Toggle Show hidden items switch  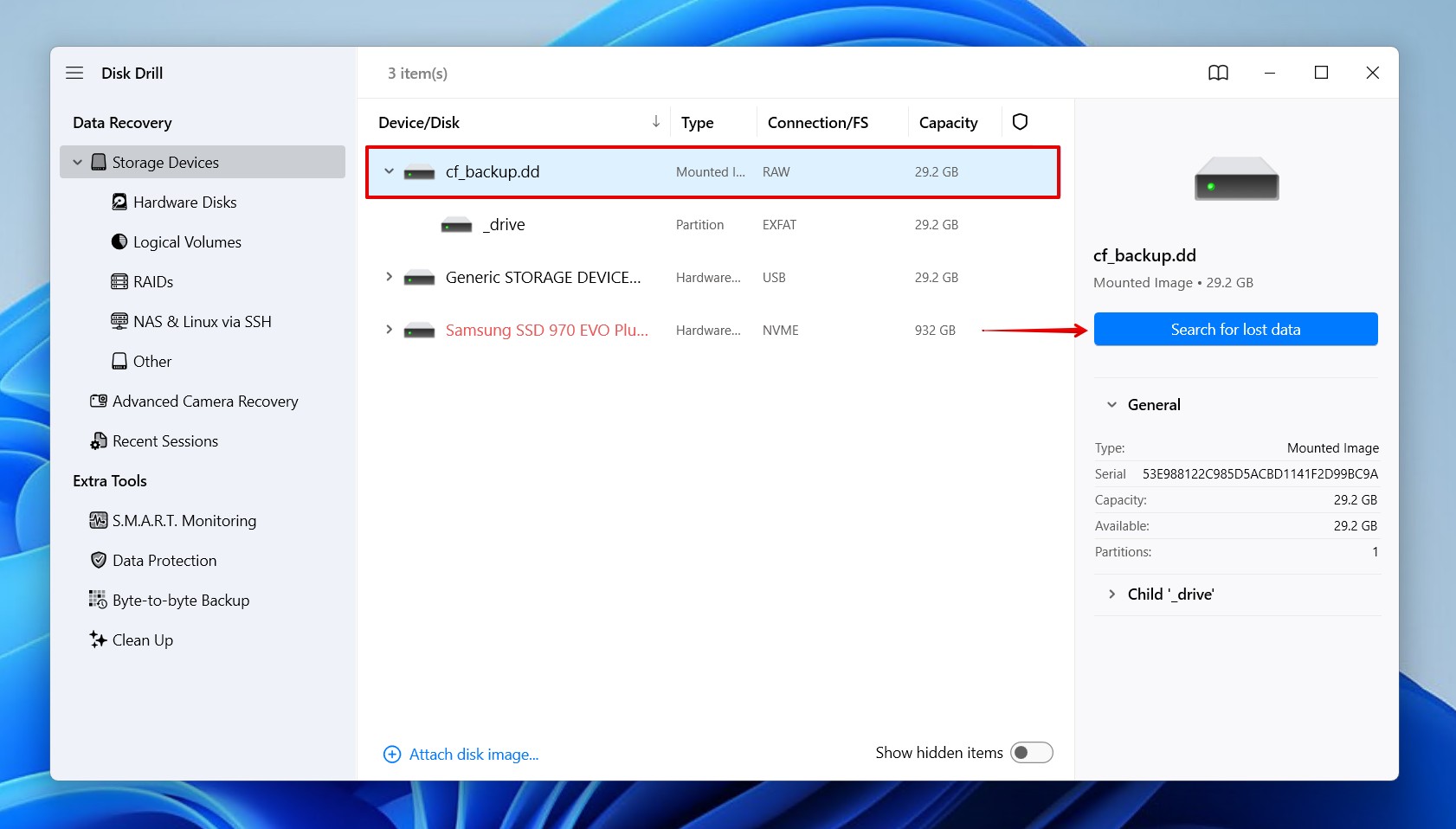coord(1031,753)
